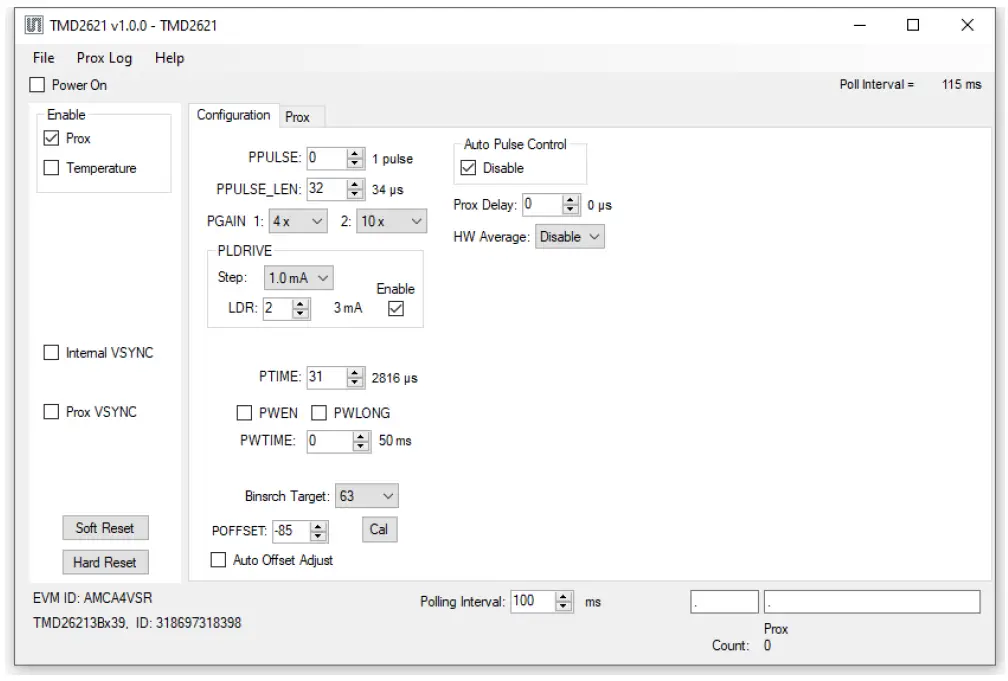
Task: Toggle the Power On checkbox
Action: pos(38,85)
